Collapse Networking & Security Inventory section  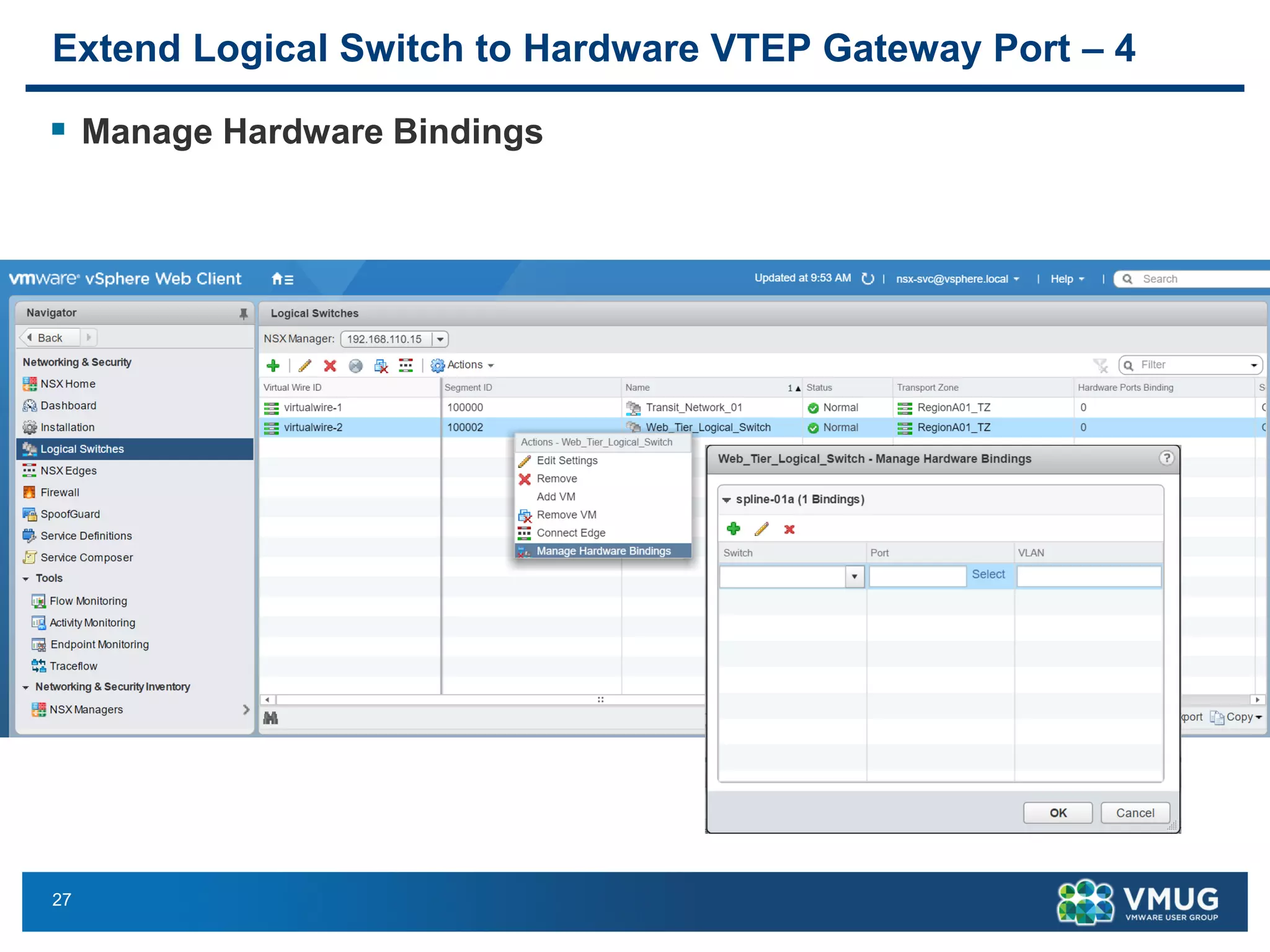click(x=26, y=687)
